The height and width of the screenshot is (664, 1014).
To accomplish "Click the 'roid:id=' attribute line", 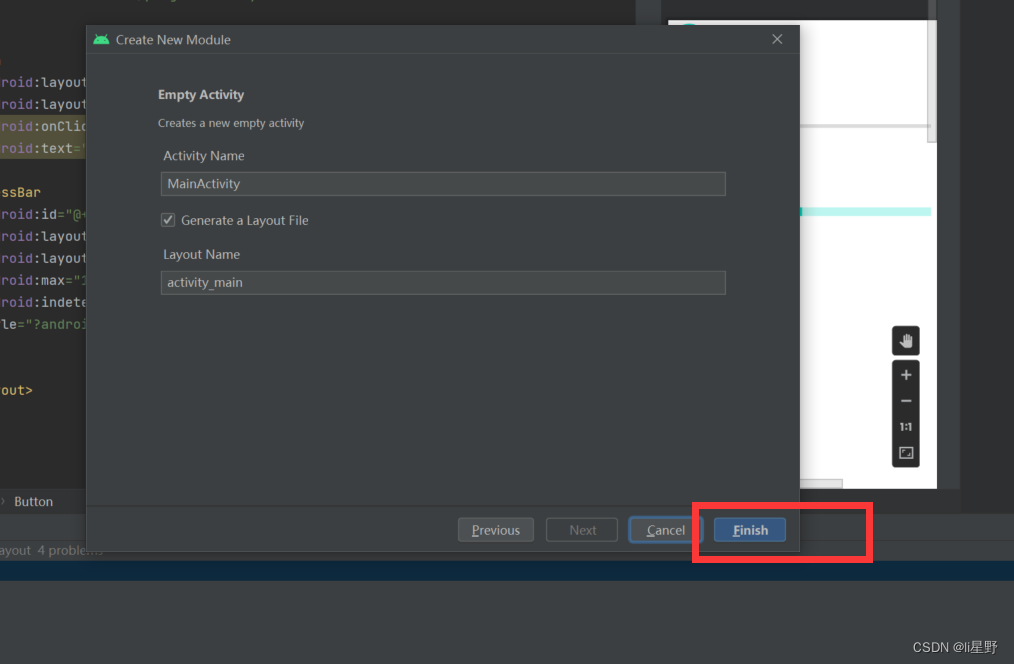I will point(43,214).
